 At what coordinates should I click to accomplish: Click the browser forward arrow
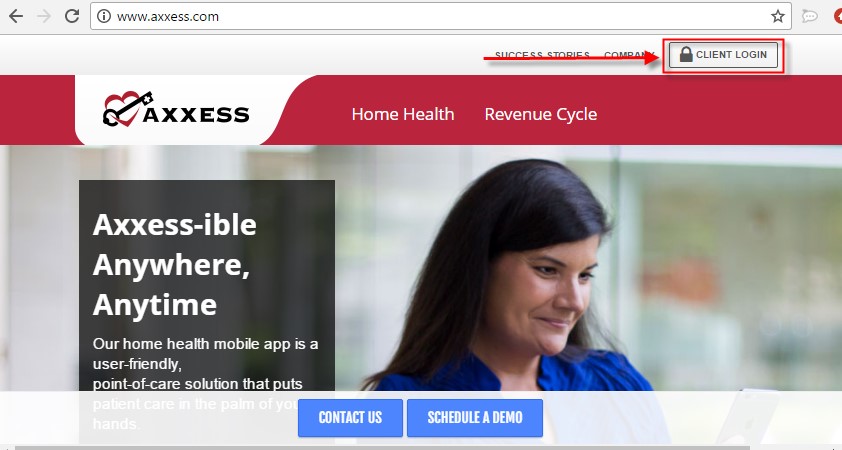(43, 16)
